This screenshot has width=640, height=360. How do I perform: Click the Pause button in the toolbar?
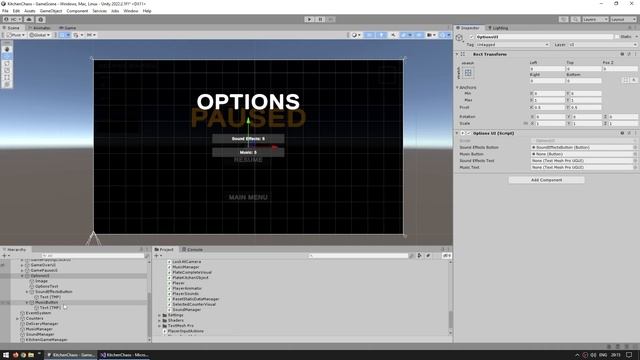tap(320, 19)
